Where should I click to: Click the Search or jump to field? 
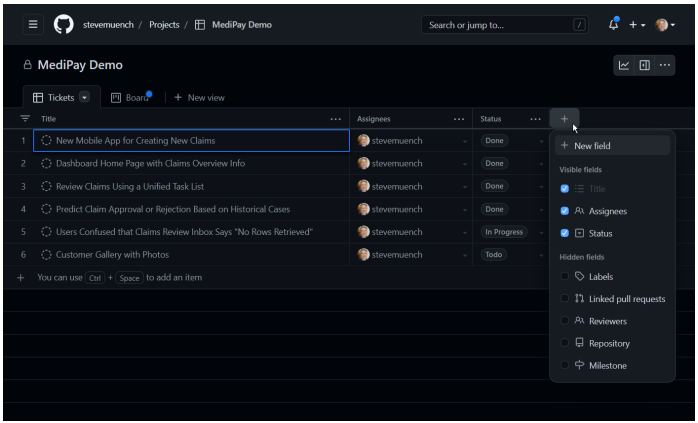(505, 25)
